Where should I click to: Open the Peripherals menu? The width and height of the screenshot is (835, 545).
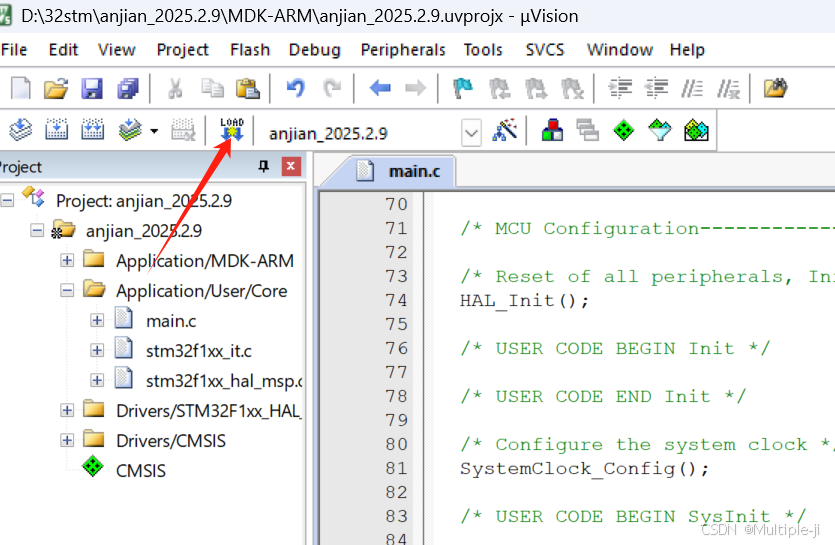coord(403,50)
